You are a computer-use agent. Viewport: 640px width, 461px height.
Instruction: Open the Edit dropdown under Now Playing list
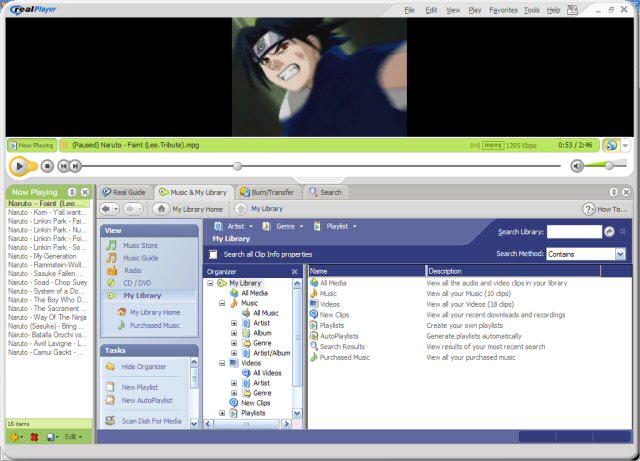[73, 437]
